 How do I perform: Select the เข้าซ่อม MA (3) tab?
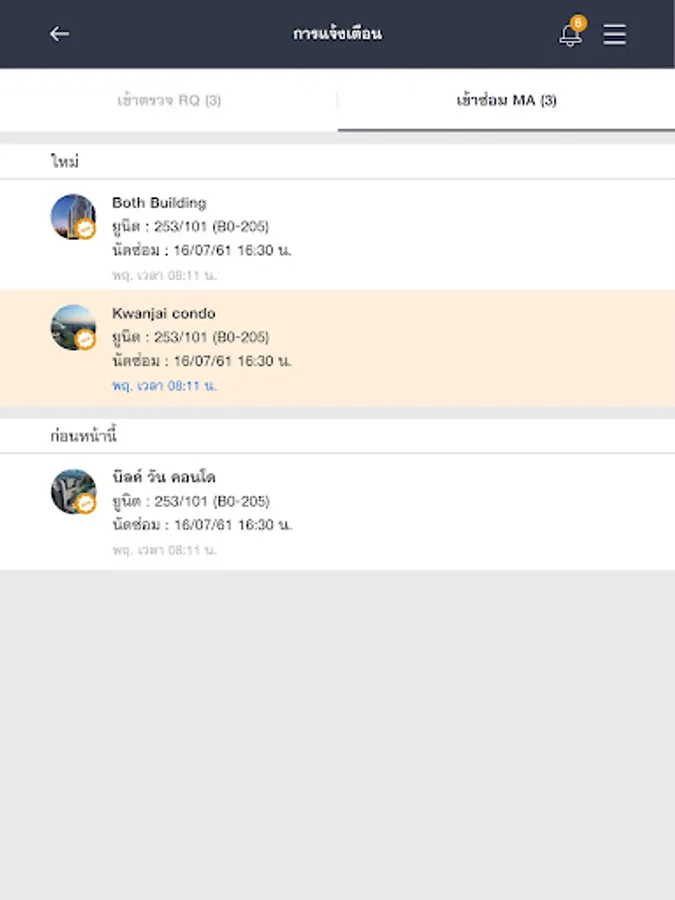506,100
